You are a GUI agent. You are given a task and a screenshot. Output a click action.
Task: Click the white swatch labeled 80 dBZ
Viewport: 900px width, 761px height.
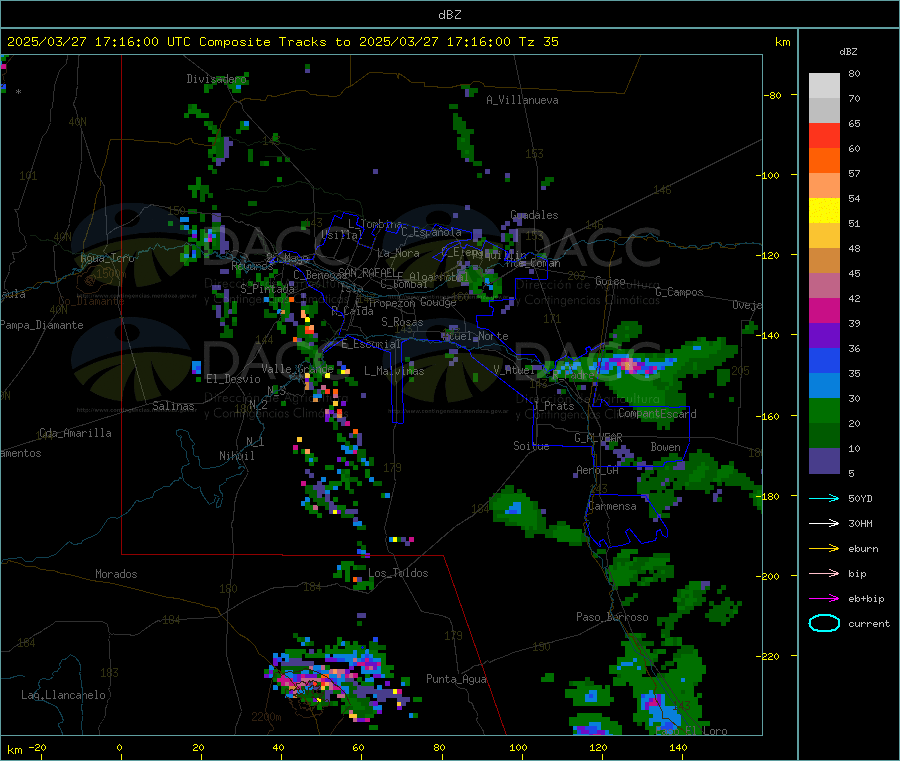click(x=824, y=86)
